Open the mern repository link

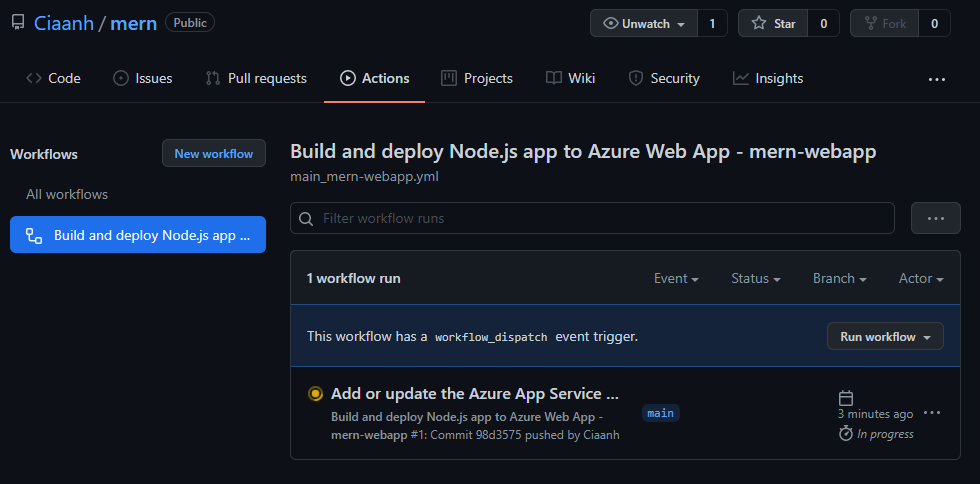coord(133,24)
